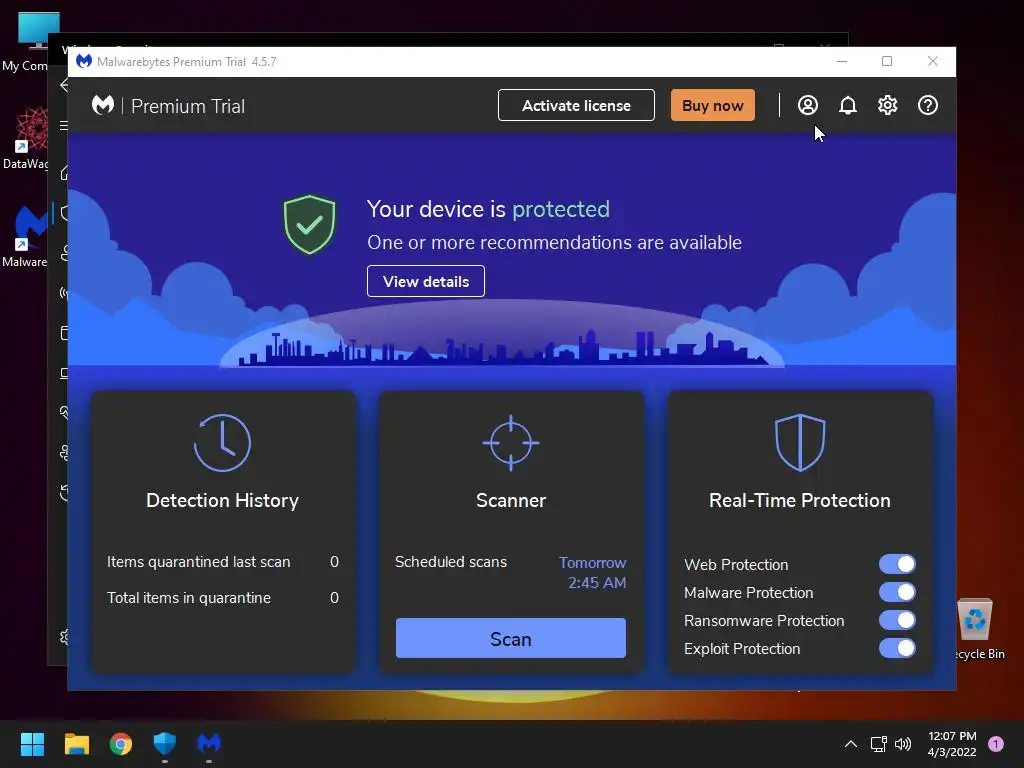
Task: Click the Ransomware Protection label
Action: [x=764, y=620]
